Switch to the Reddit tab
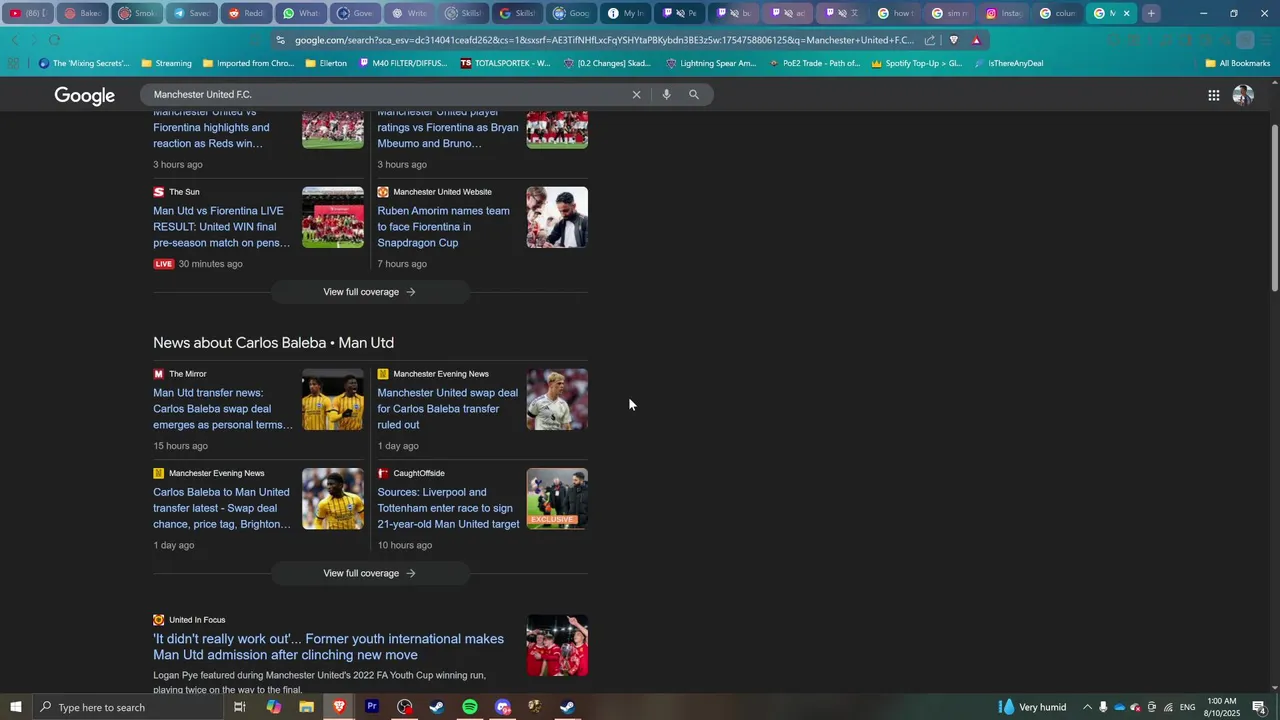The height and width of the screenshot is (720, 1280). pos(245,13)
